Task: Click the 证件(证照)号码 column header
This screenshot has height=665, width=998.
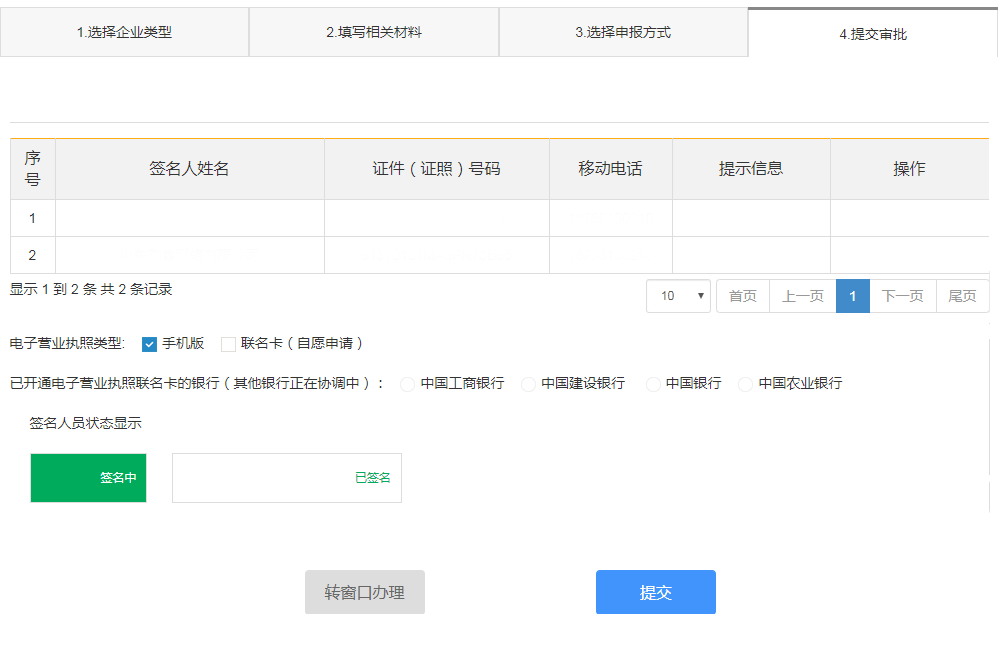Action: point(437,169)
